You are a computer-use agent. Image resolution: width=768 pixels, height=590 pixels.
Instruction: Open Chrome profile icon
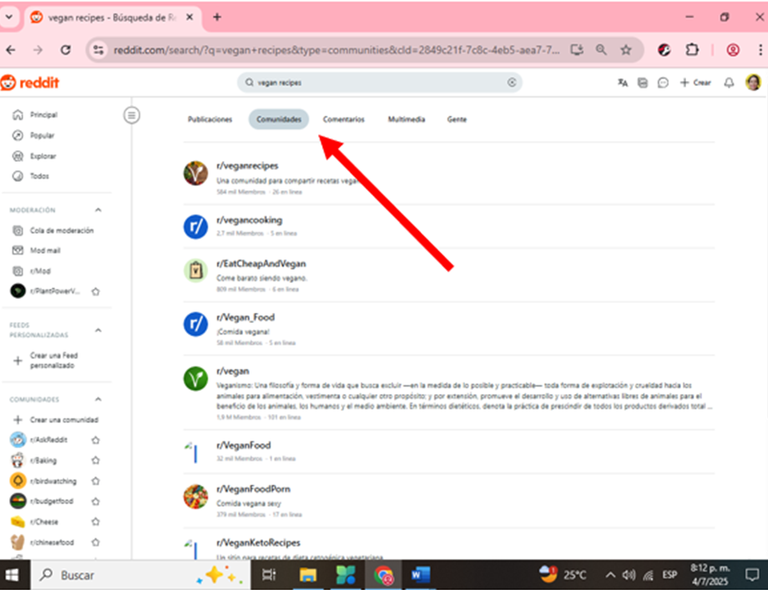coord(733,49)
